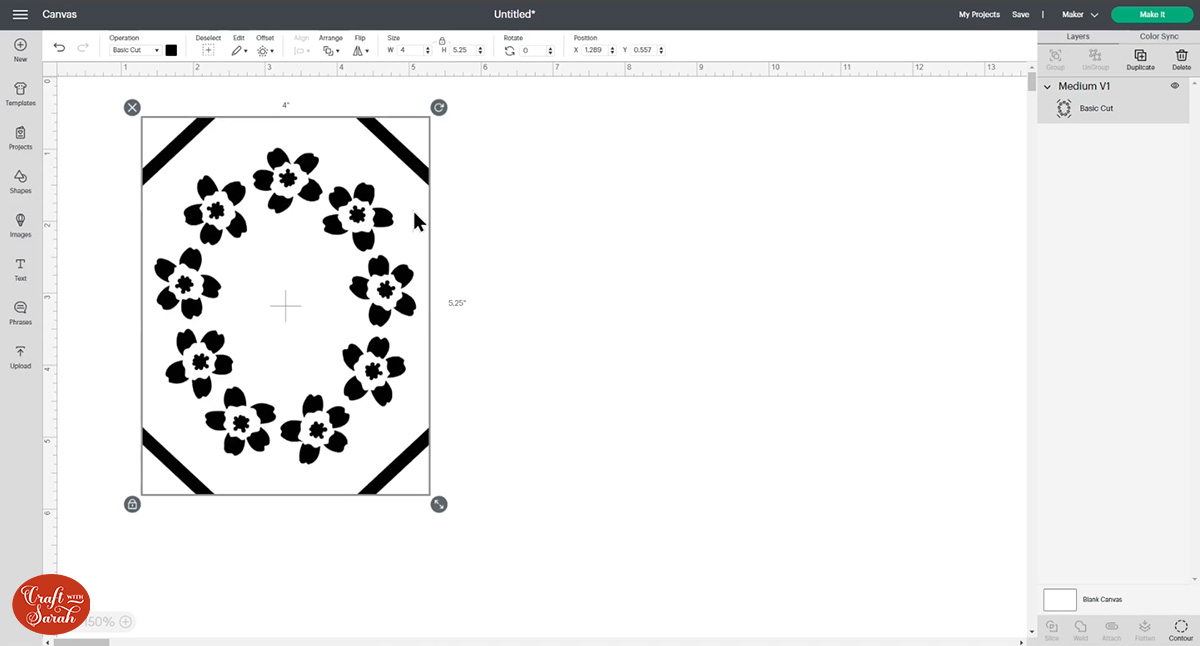Unlock the size aspect ratio padlock
This screenshot has width=1200, height=646.
pos(441,42)
